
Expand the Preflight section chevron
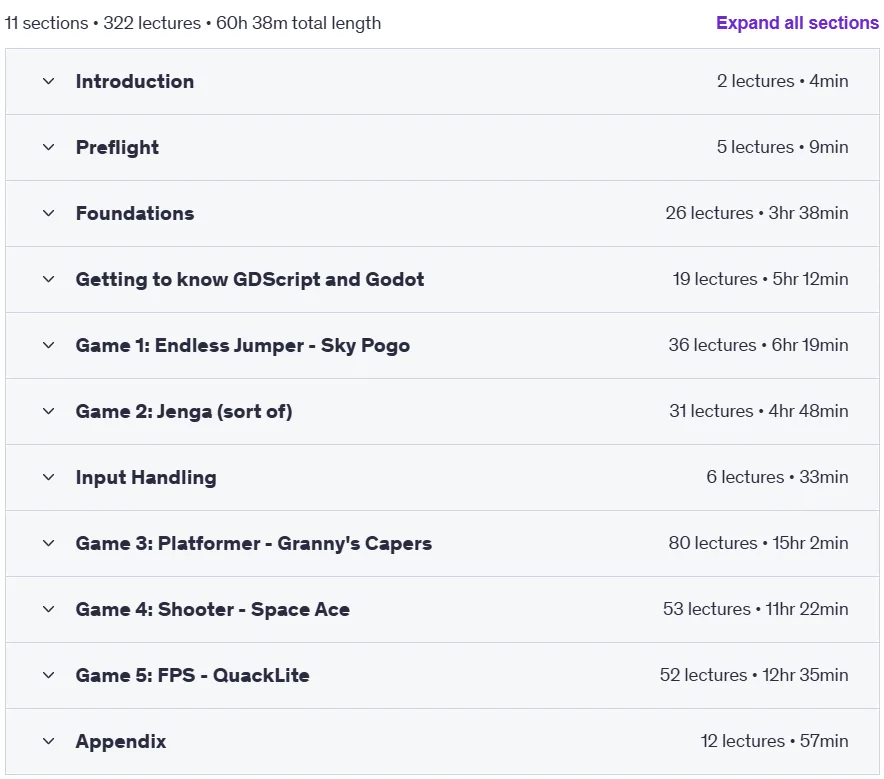click(x=48, y=147)
